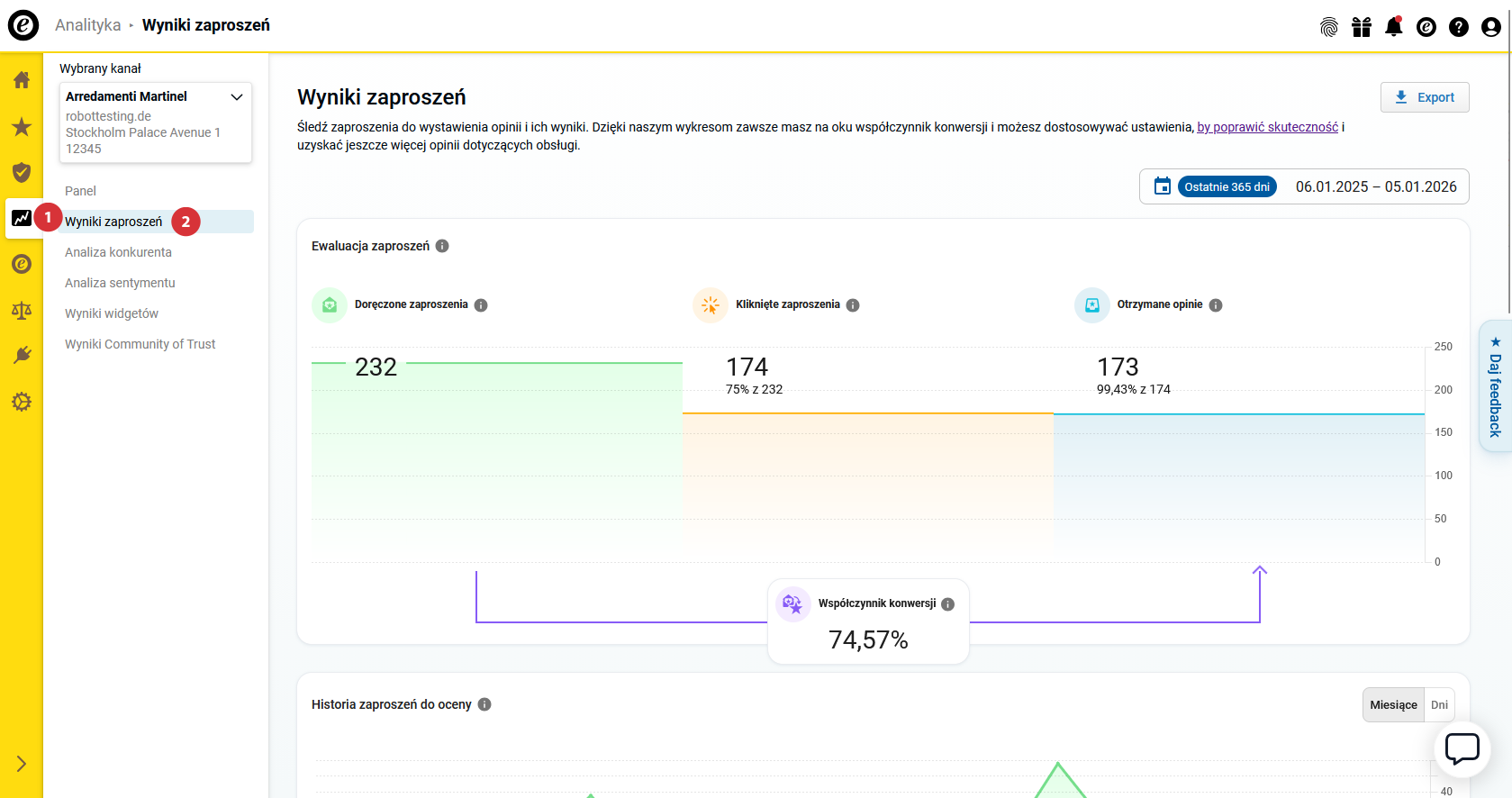
Task: Open the plug integrations sidebar icon
Action: click(x=22, y=356)
